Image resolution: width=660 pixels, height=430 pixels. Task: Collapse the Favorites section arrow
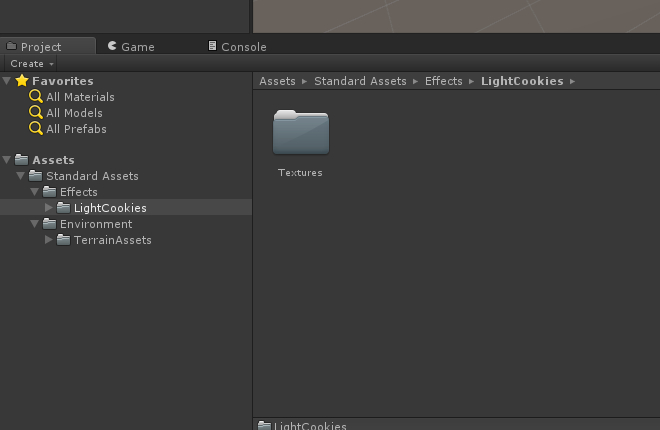click(x=7, y=80)
